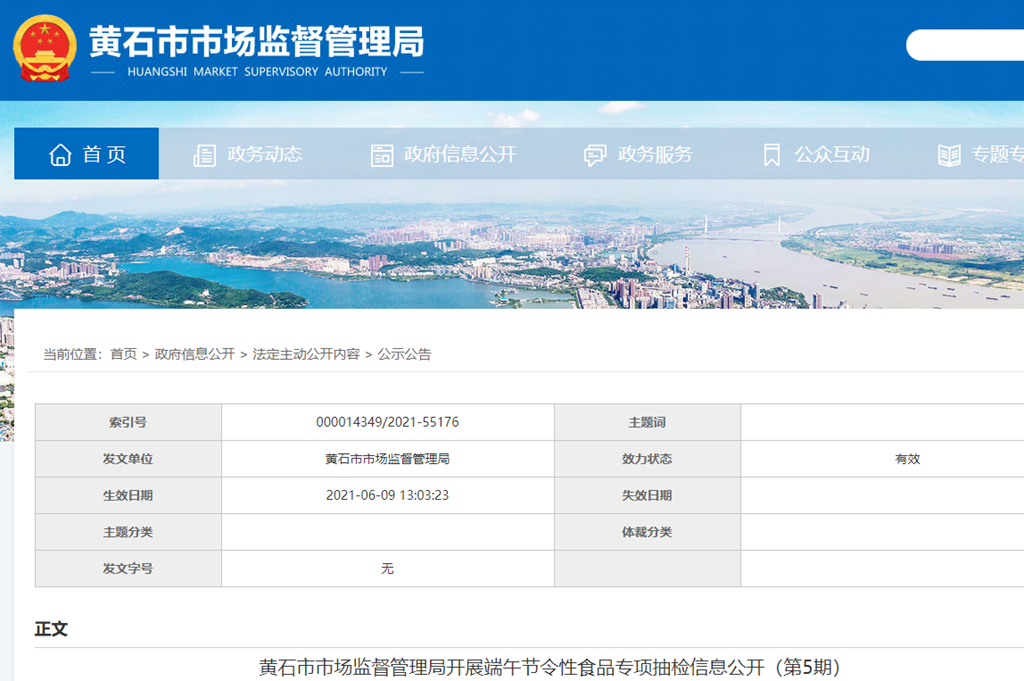Click the effective date 2021-06-09 13:03:23
This screenshot has height=681, width=1024.
387,495
